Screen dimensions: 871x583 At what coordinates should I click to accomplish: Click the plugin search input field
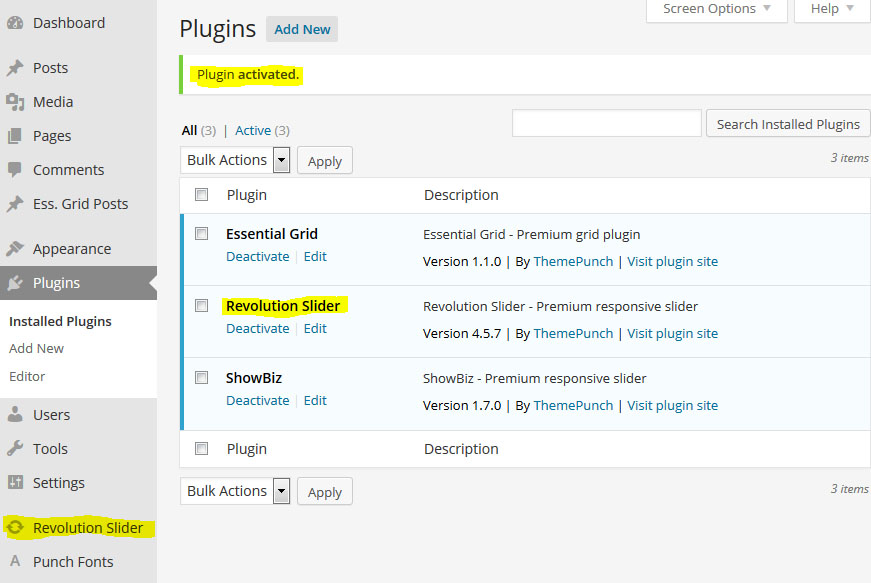(x=606, y=124)
